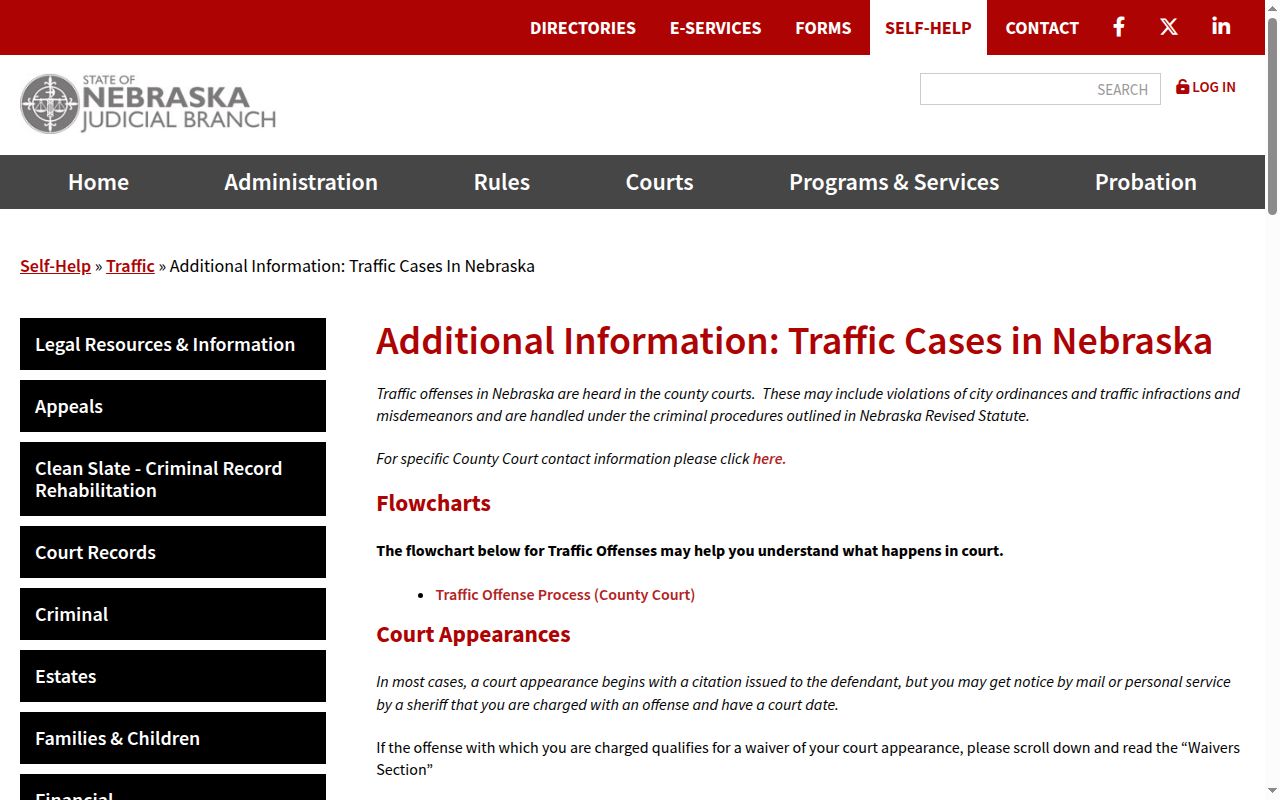Go to Home in main navigation
Viewport: 1280px width, 800px height.
[x=98, y=182]
